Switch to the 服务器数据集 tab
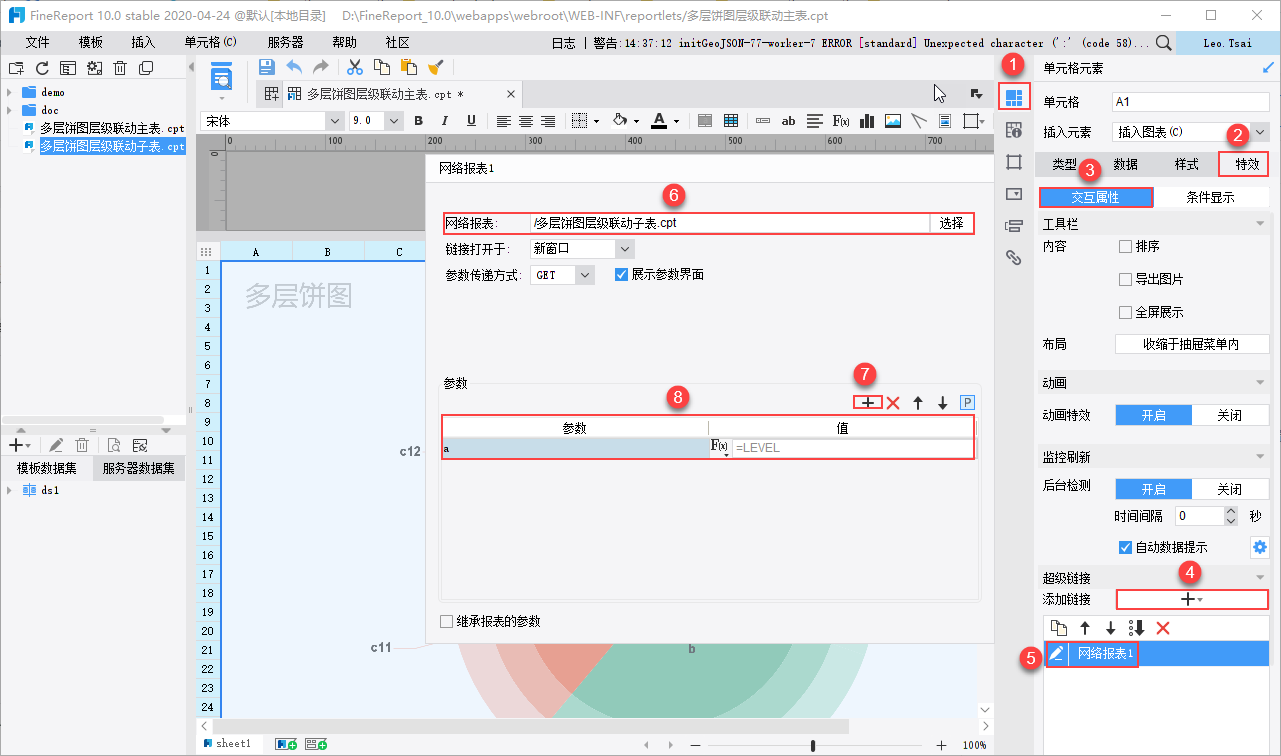Image resolution: width=1281 pixels, height=756 pixels. (x=139, y=468)
